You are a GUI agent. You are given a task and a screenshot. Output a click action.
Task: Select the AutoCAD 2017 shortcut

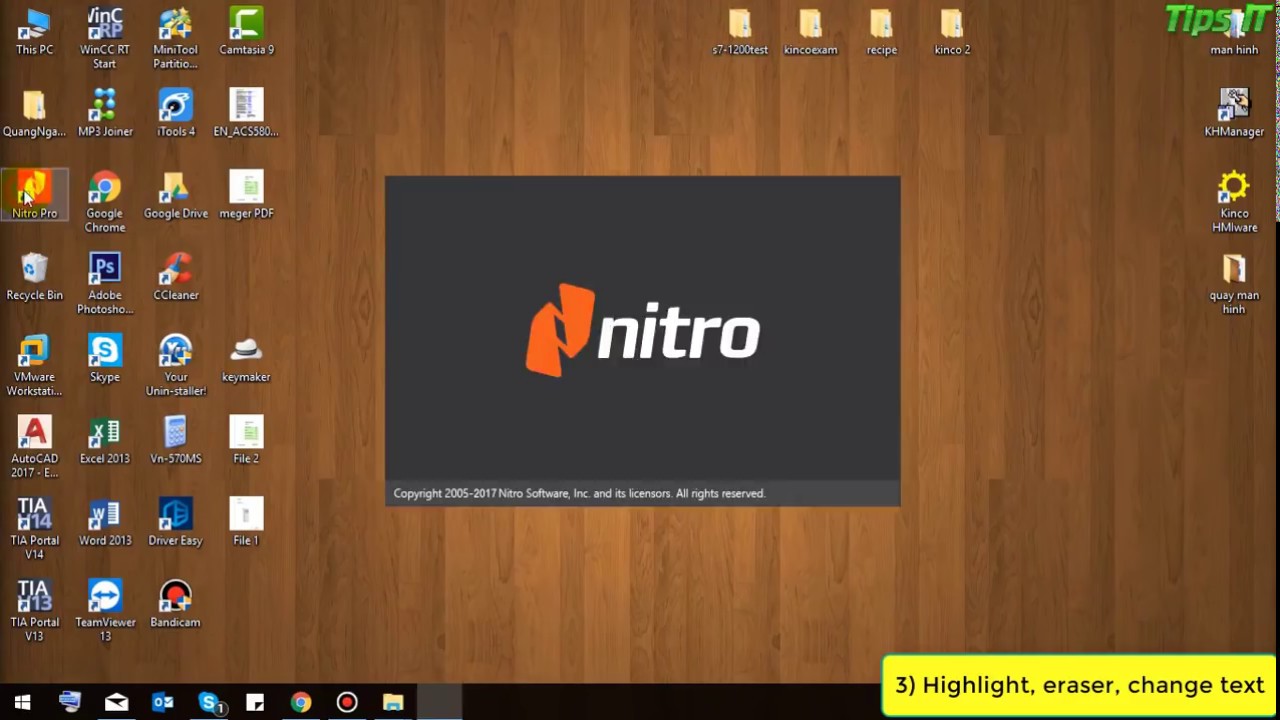34,448
